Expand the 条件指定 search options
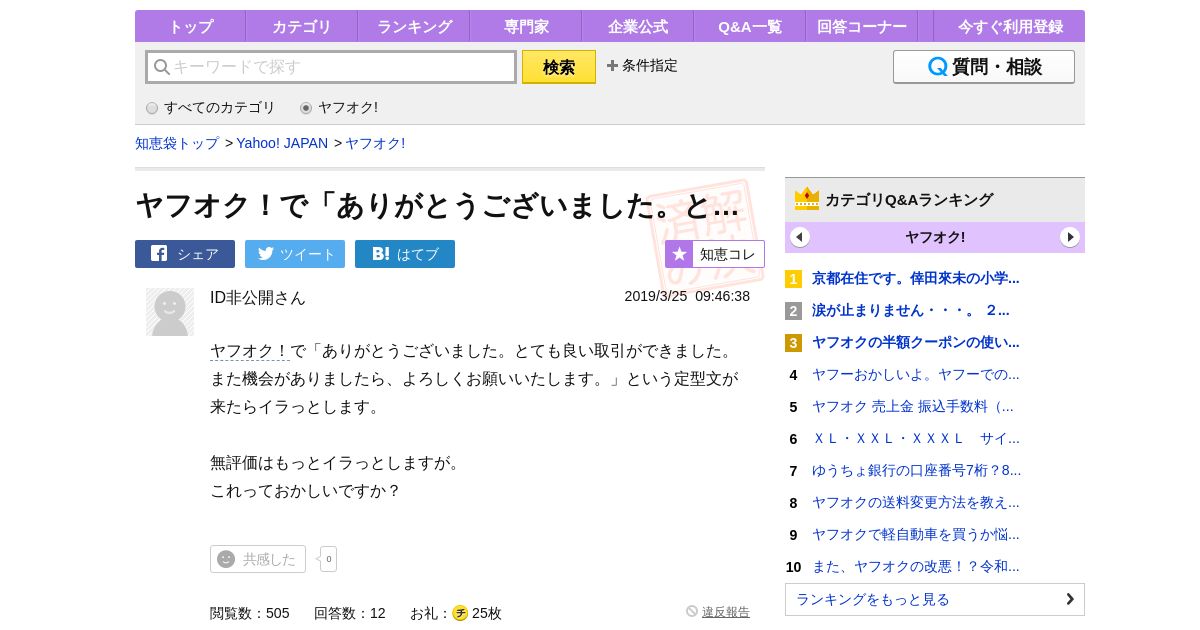The height and width of the screenshot is (630, 1200). [642, 66]
